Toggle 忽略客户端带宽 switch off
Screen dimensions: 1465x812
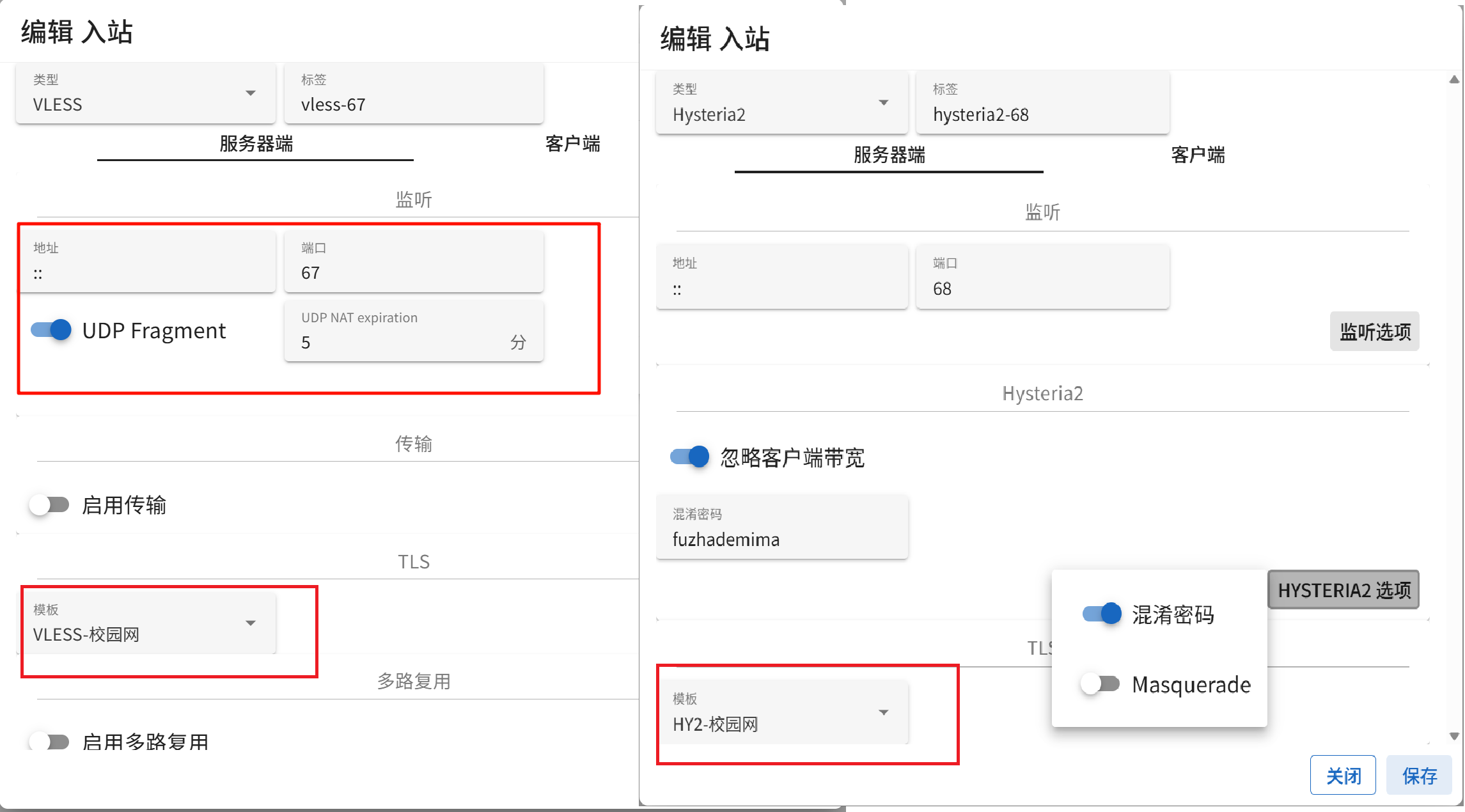[689, 457]
